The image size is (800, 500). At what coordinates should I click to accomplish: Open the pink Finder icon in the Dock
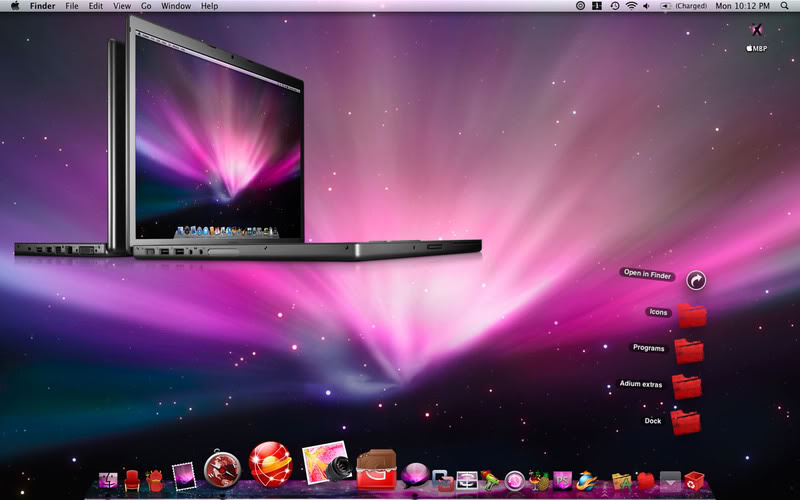tap(108, 481)
